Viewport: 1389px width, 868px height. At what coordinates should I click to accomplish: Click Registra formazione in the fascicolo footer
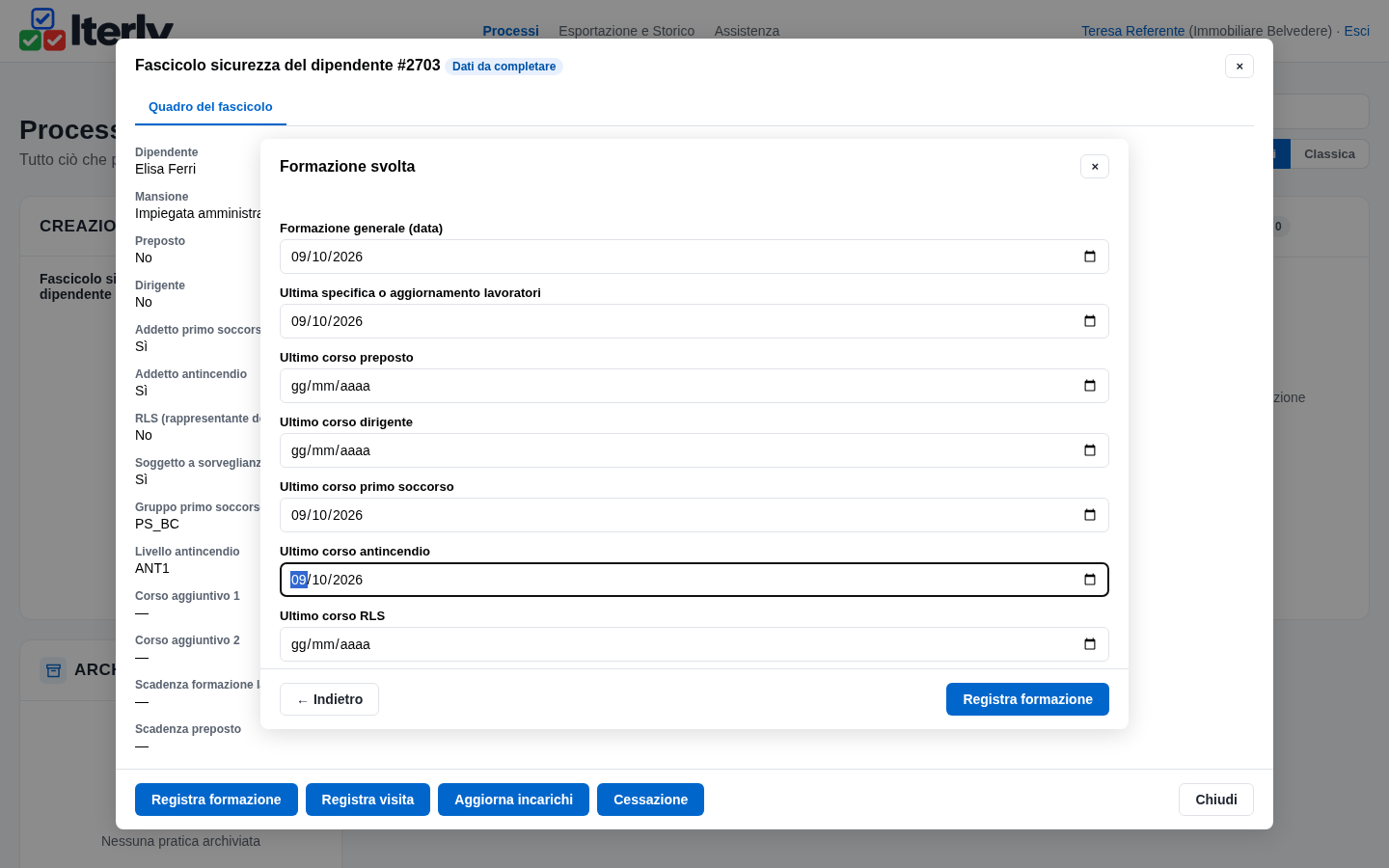click(x=216, y=800)
